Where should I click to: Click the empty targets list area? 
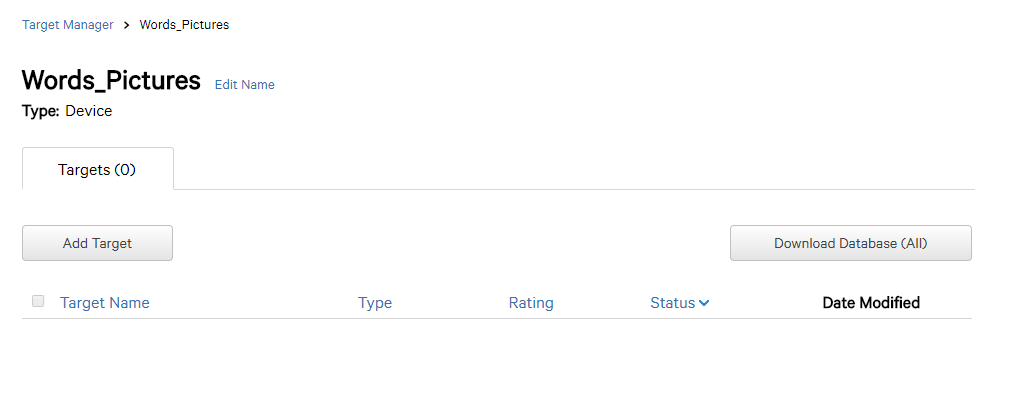pyautogui.click(x=497, y=366)
